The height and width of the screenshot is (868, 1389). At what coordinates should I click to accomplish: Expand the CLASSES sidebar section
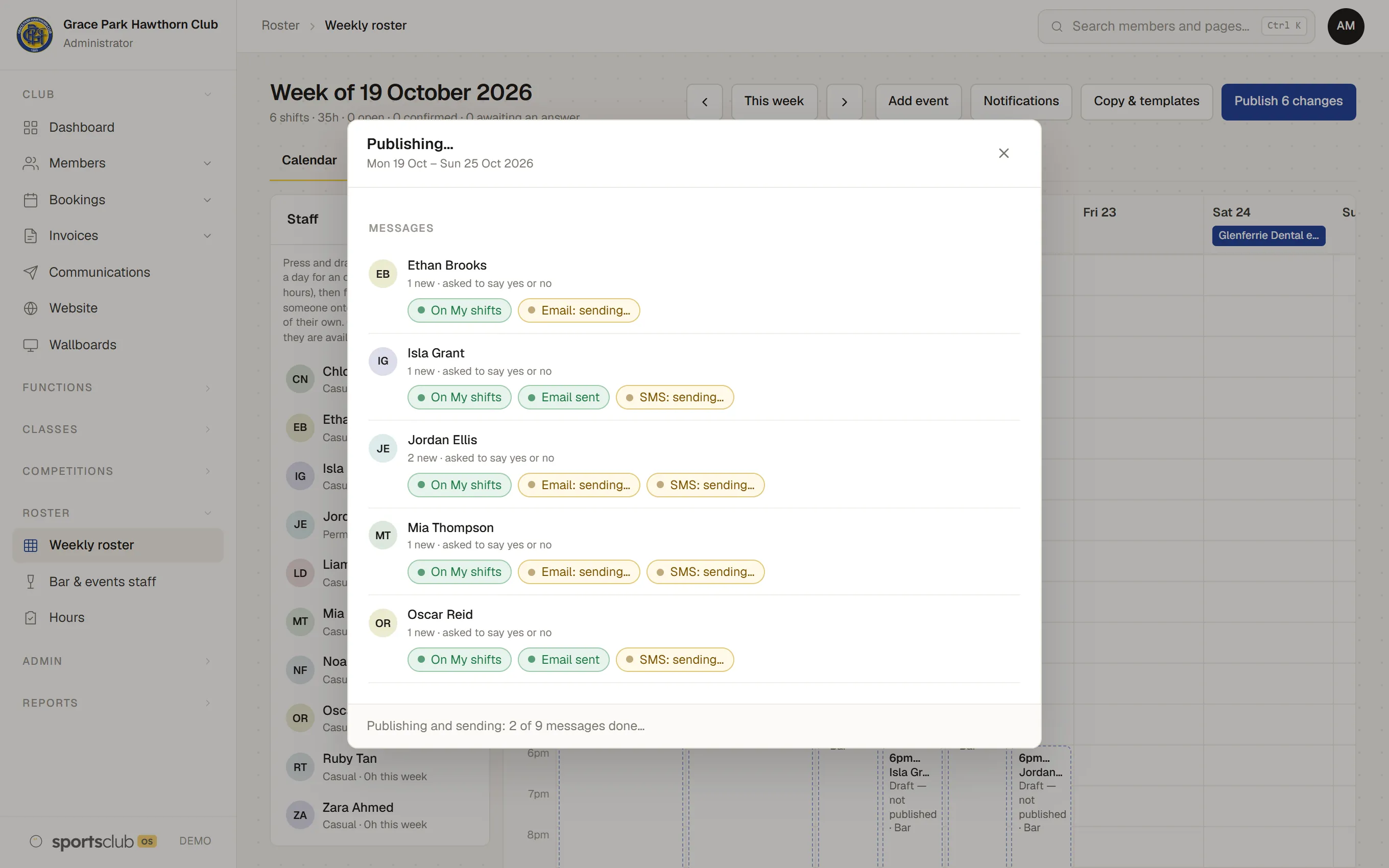[x=117, y=429]
